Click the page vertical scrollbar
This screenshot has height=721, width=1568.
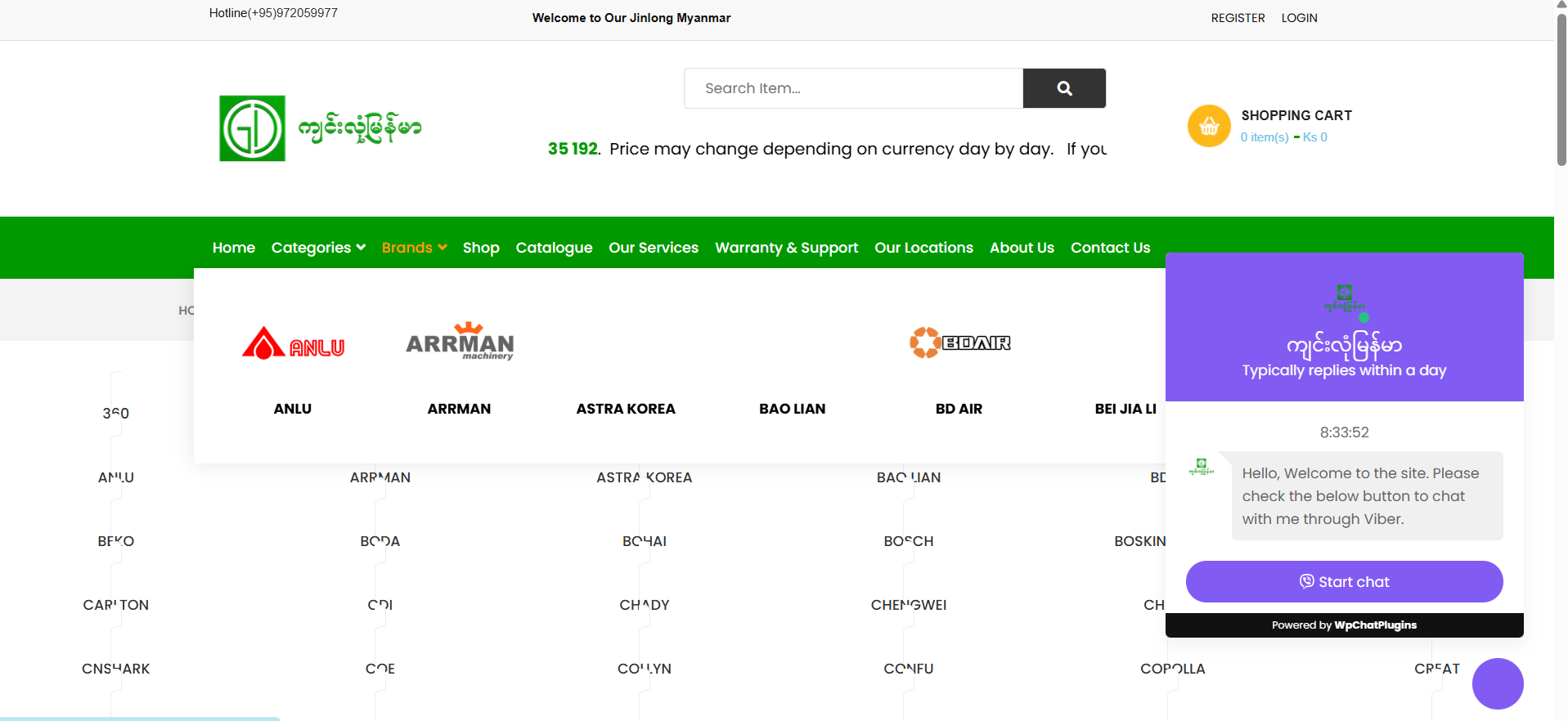[1561, 90]
